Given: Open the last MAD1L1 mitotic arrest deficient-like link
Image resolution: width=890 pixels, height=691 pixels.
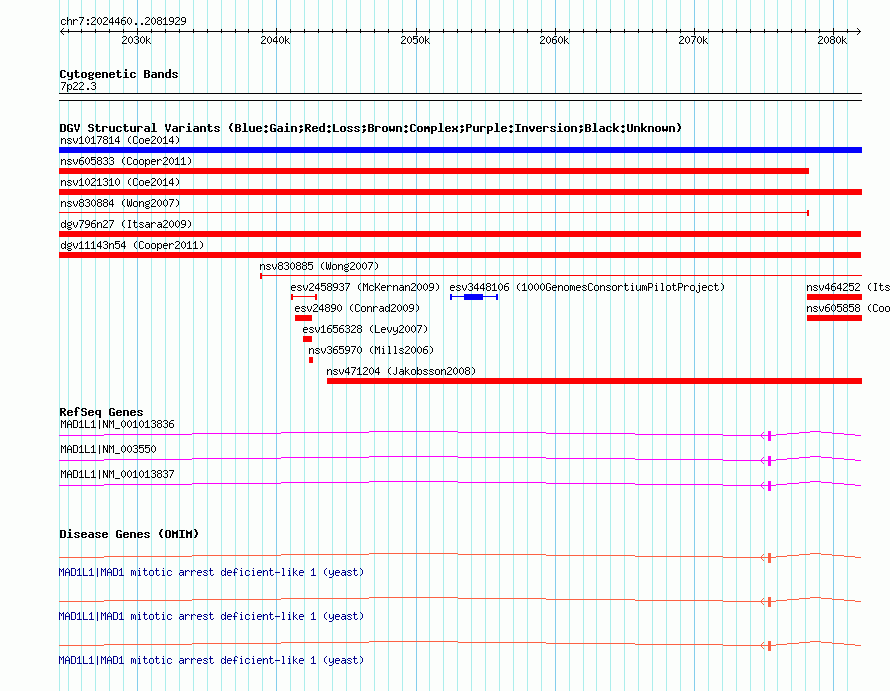Looking at the screenshot, I should tap(211, 660).
